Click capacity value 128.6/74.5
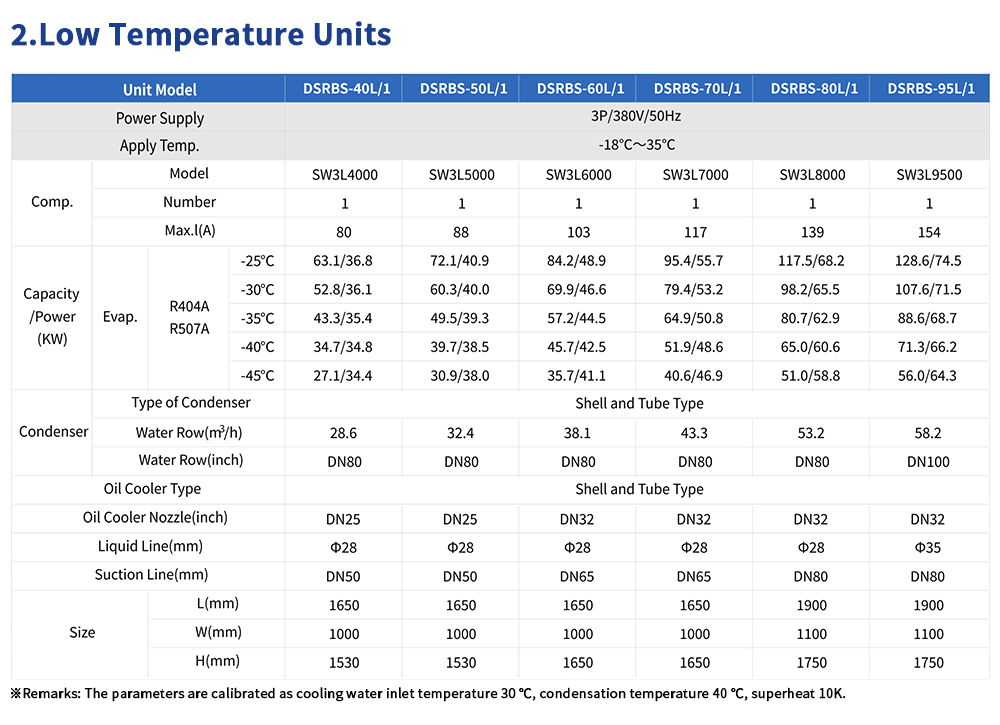Viewport: 1000px width, 725px height. point(928,261)
